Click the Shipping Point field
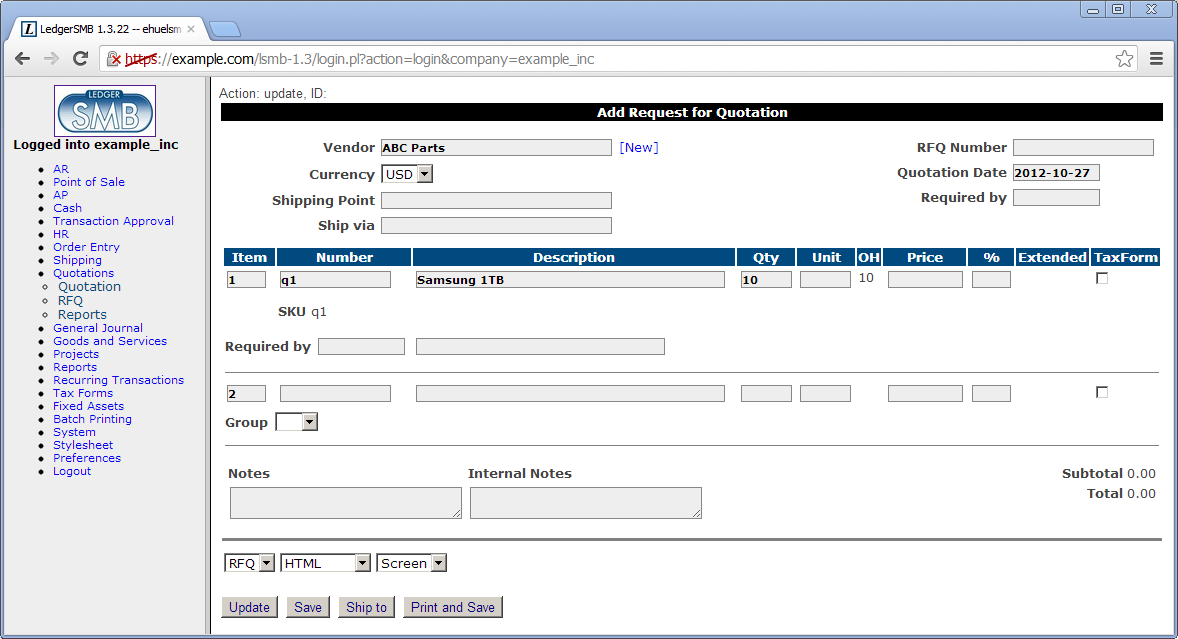The height and width of the screenshot is (639, 1178). coord(496,200)
